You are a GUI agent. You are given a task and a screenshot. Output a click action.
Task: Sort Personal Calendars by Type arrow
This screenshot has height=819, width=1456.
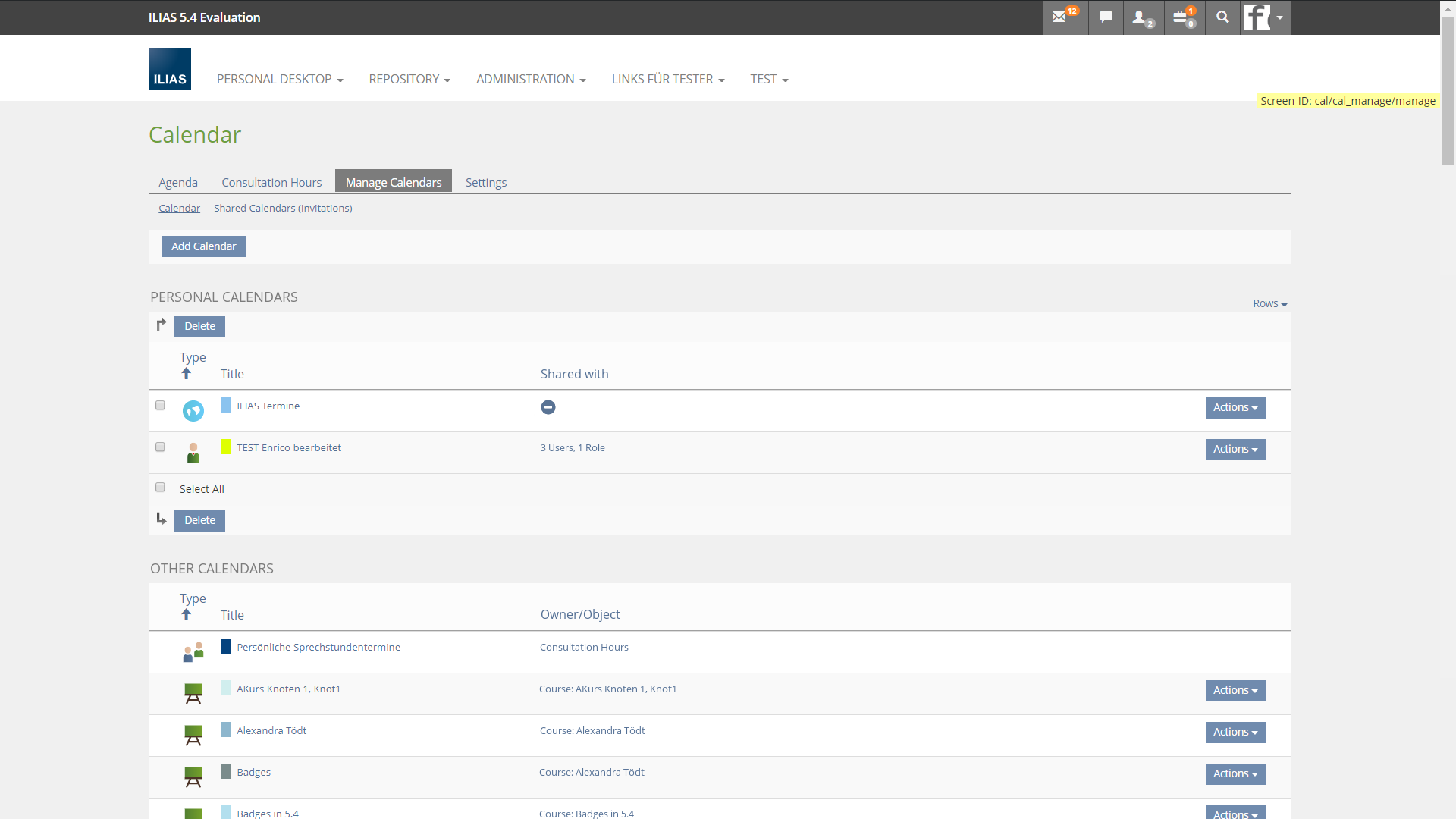tap(187, 373)
